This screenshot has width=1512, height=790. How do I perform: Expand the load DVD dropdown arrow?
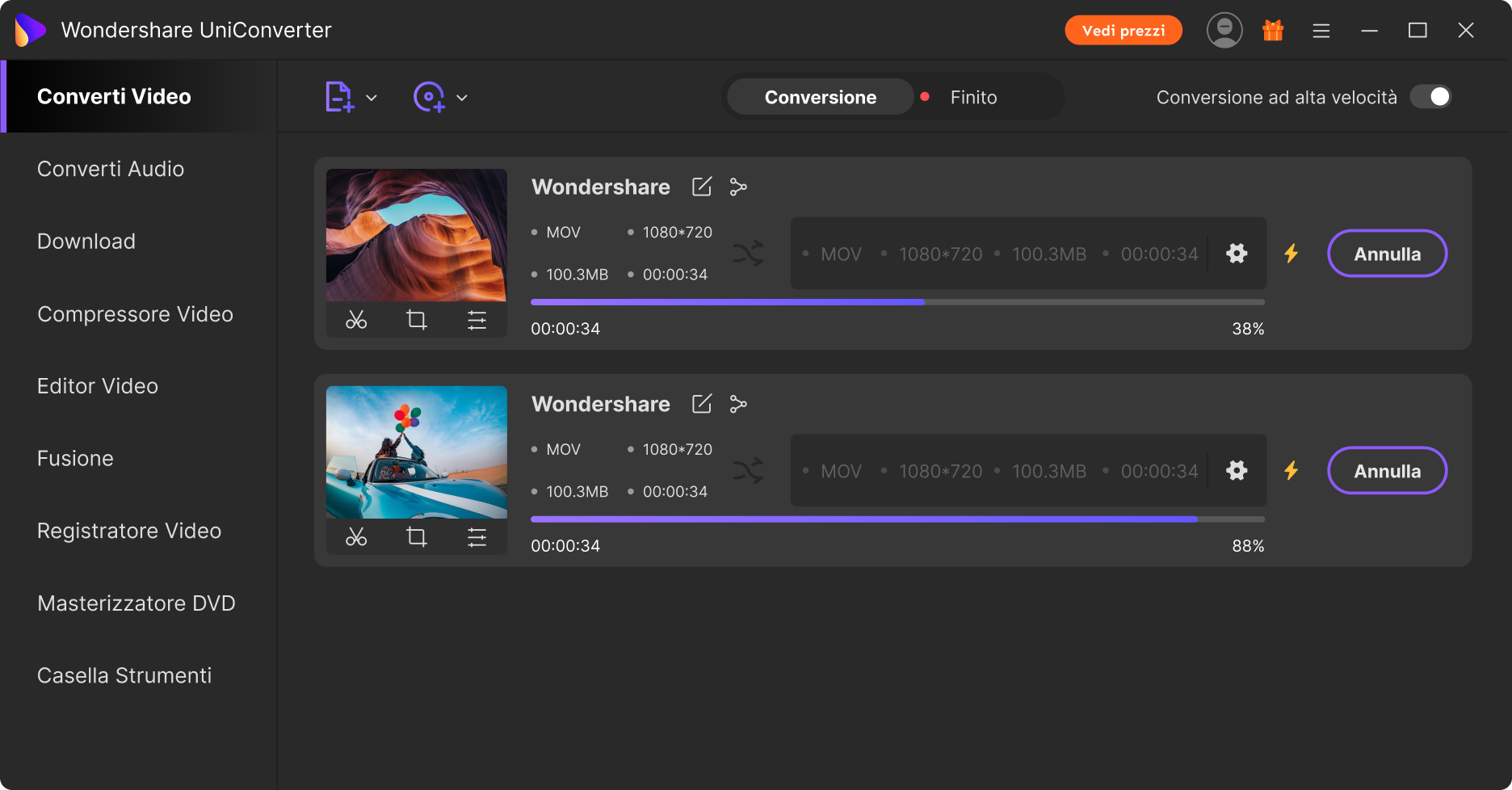pyautogui.click(x=462, y=98)
